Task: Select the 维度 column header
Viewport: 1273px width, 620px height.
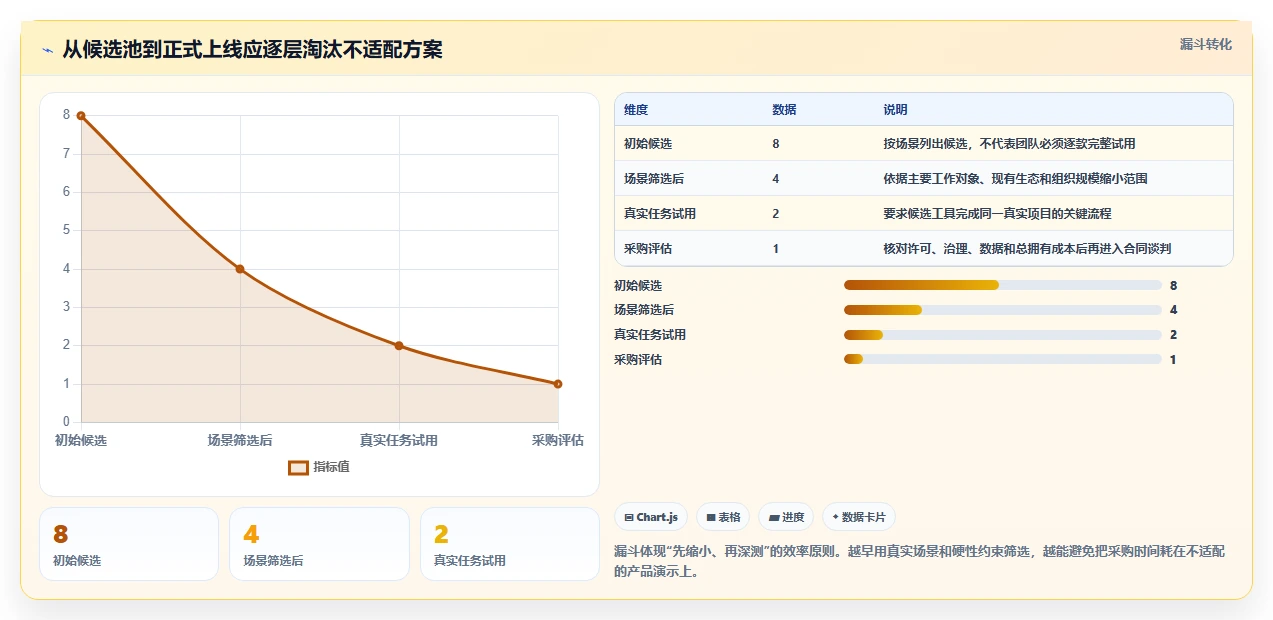Action: (x=636, y=110)
